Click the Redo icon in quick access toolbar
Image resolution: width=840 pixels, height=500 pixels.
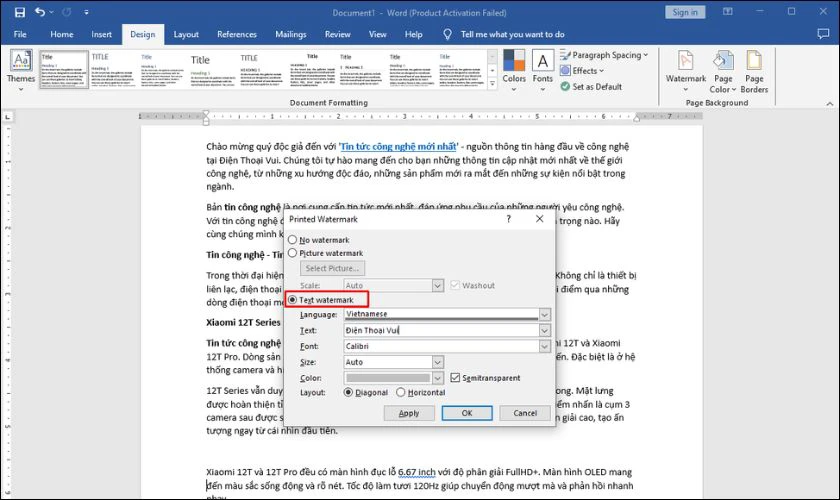[67, 12]
